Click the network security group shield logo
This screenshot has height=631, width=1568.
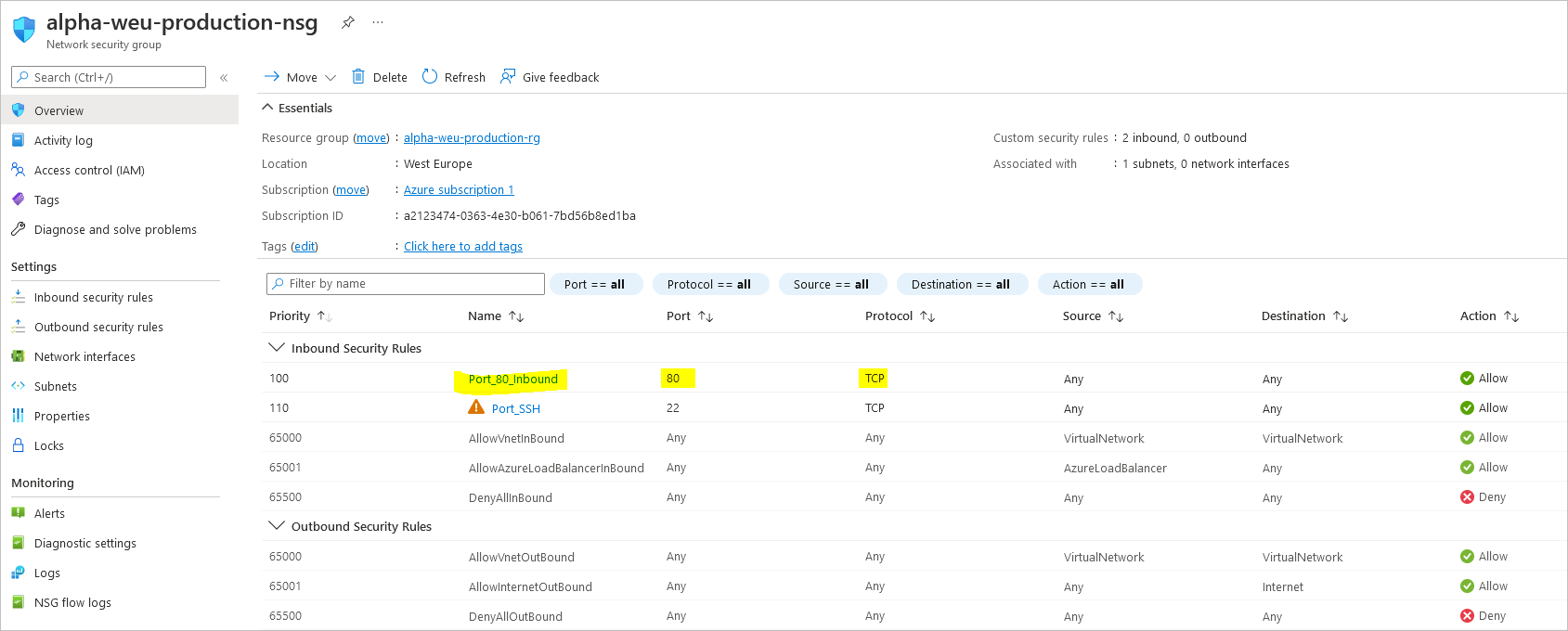[x=24, y=29]
